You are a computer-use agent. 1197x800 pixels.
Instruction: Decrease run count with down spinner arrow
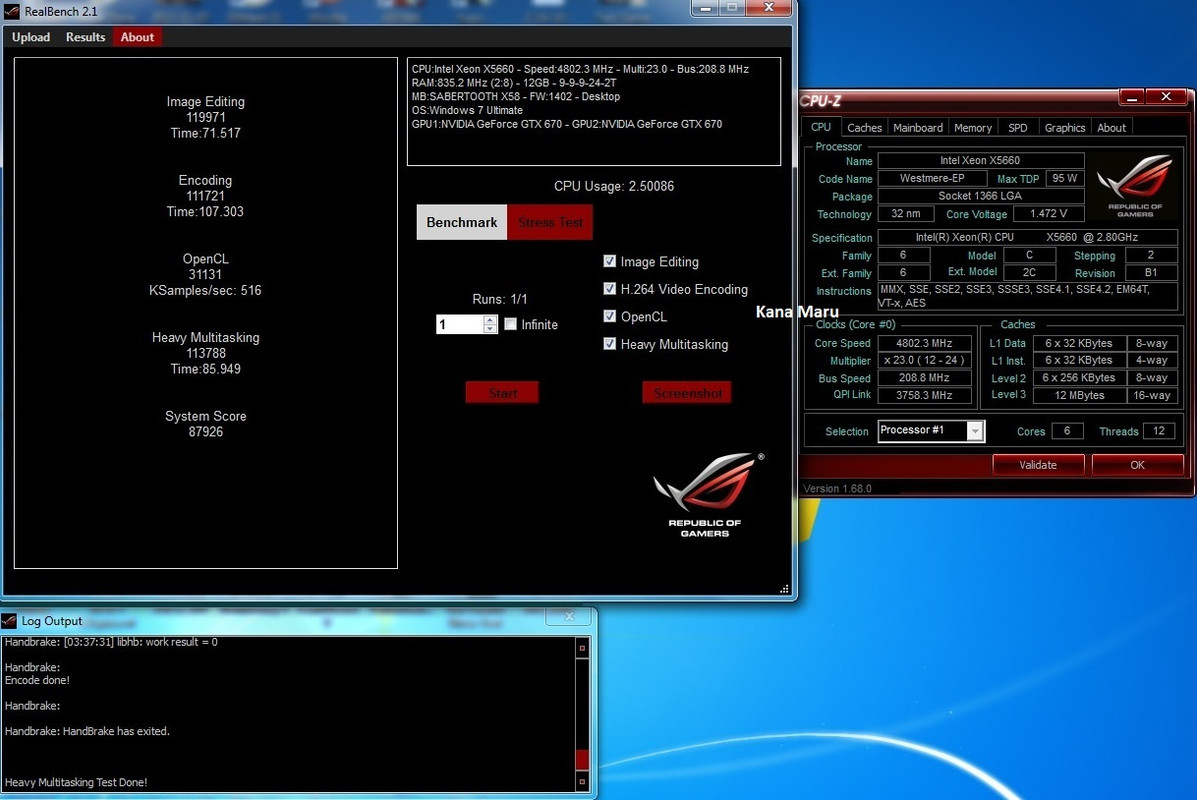pyautogui.click(x=490, y=329)
